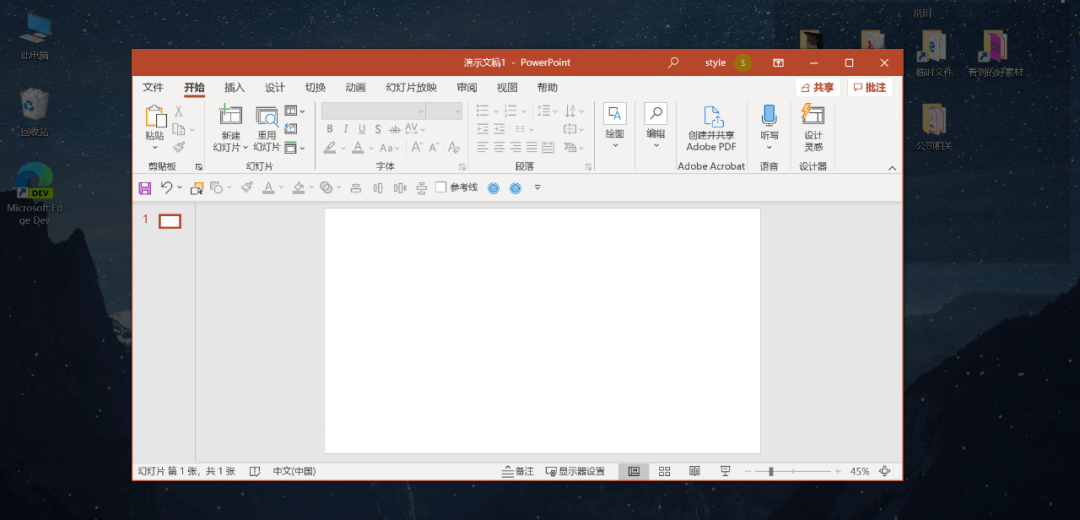Expand the 粘贴 paste dropdown arrow
The height and width of the screenshot is (520, 1080).
155,147
